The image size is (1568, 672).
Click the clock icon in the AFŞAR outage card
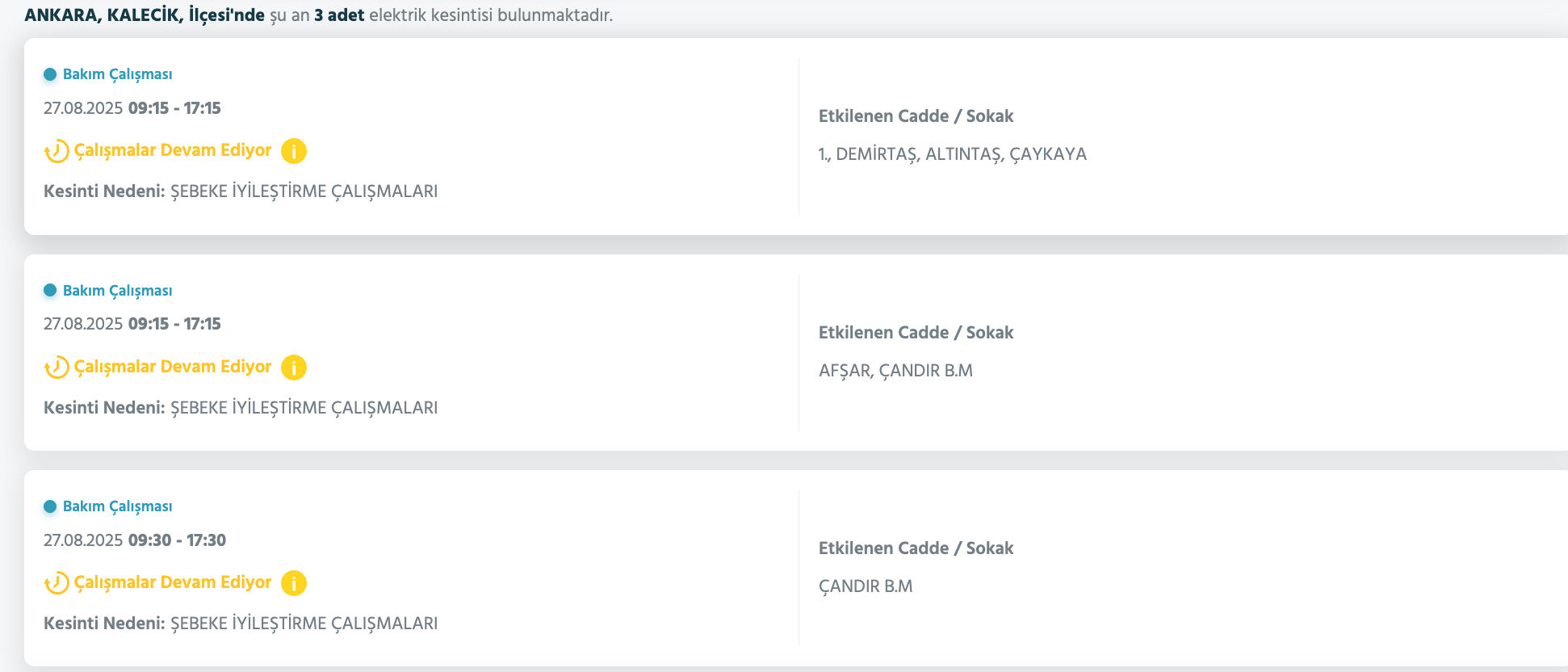click(x=57, y=367)
